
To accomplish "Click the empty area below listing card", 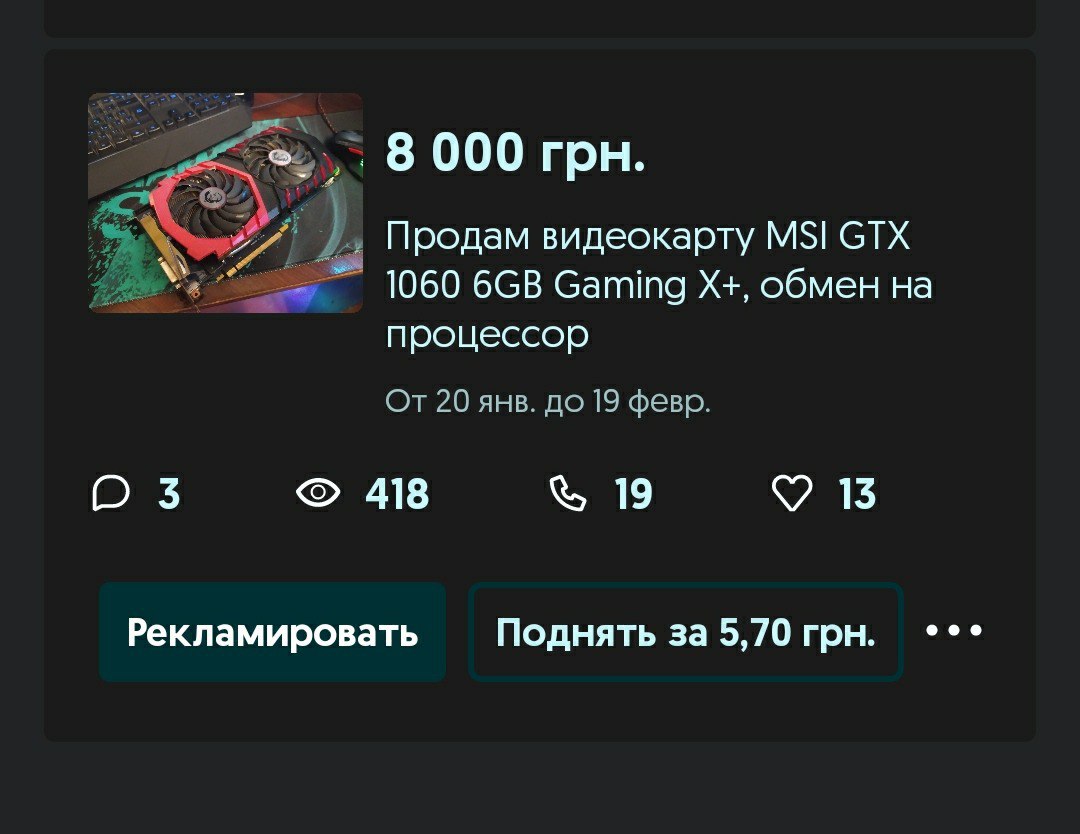I will click(x=540, y=789).
